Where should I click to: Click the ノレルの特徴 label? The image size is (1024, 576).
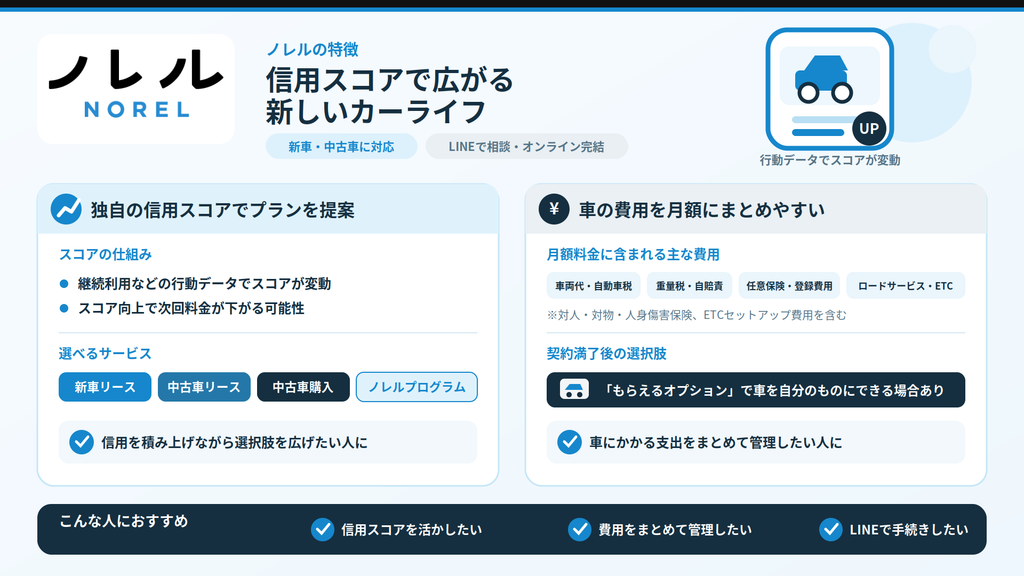[x=312, y=49]
